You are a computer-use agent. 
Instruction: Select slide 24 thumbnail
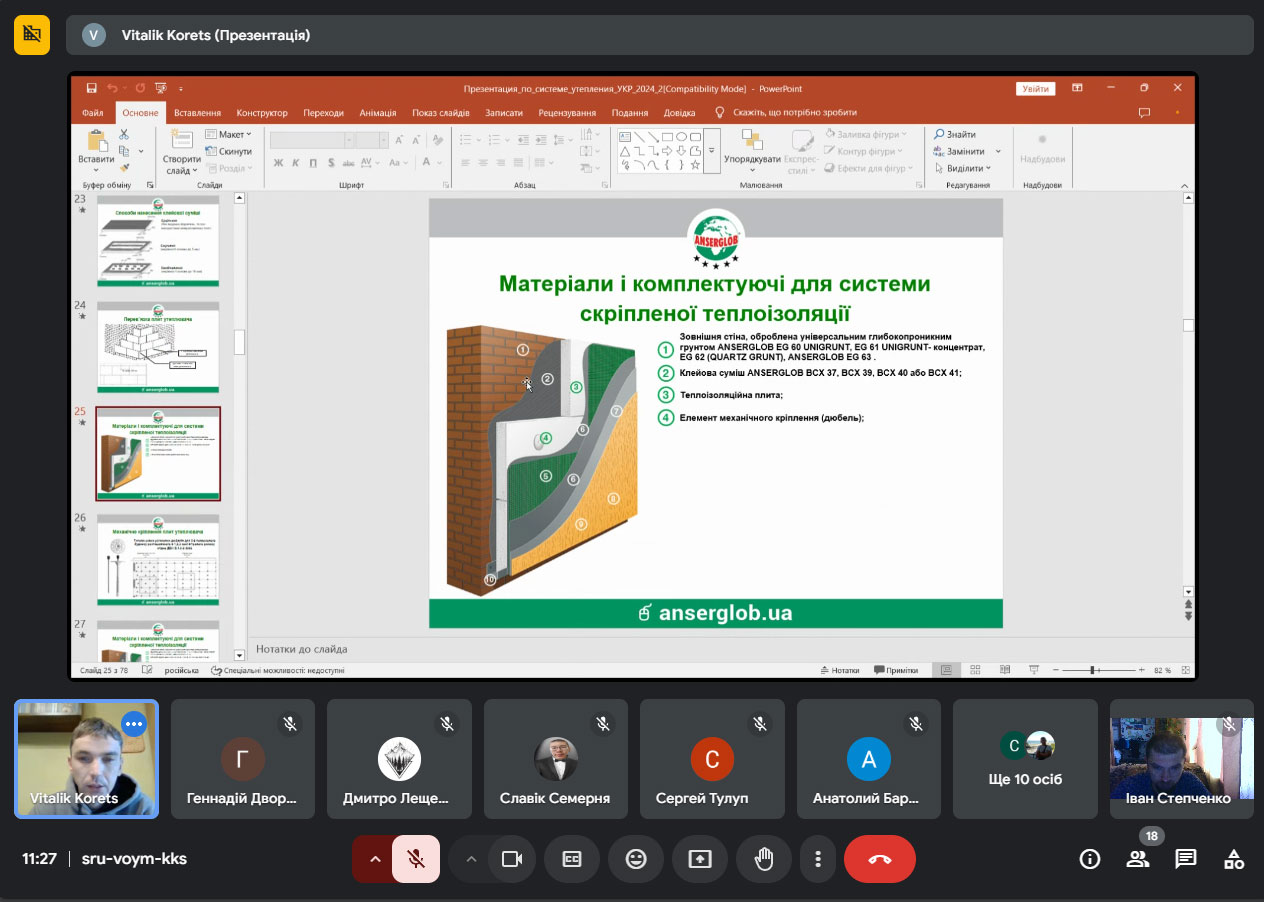click(x=158, y=347)
